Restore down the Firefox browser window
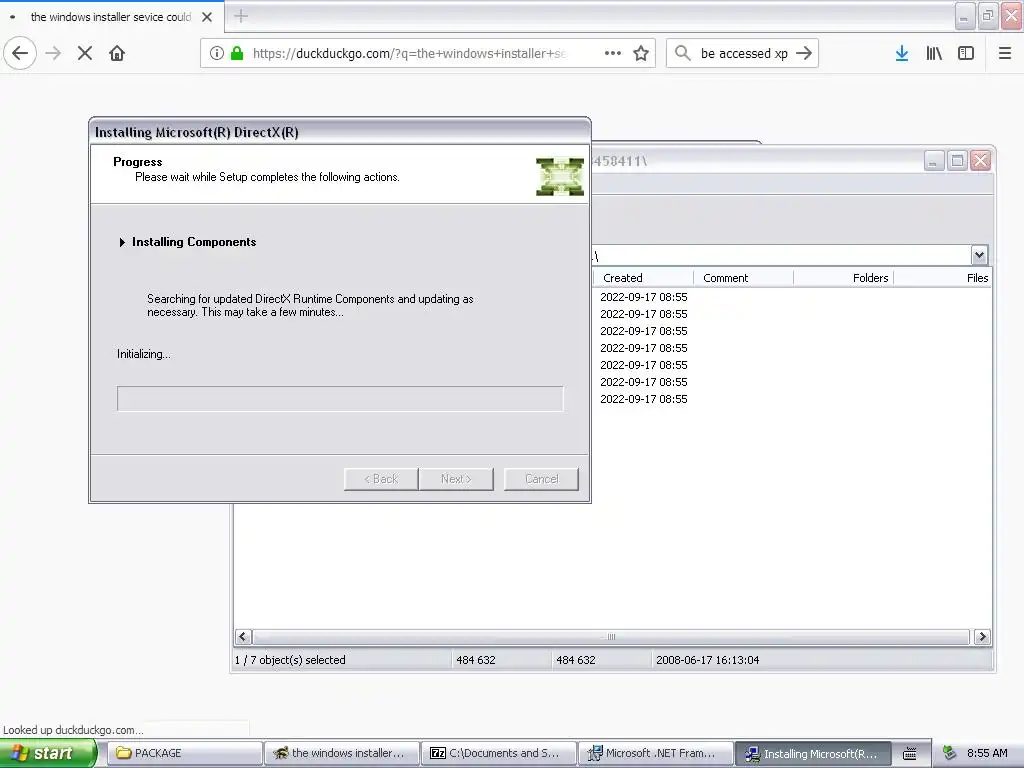Screen dimensions: 1024x768 point(988,16)
